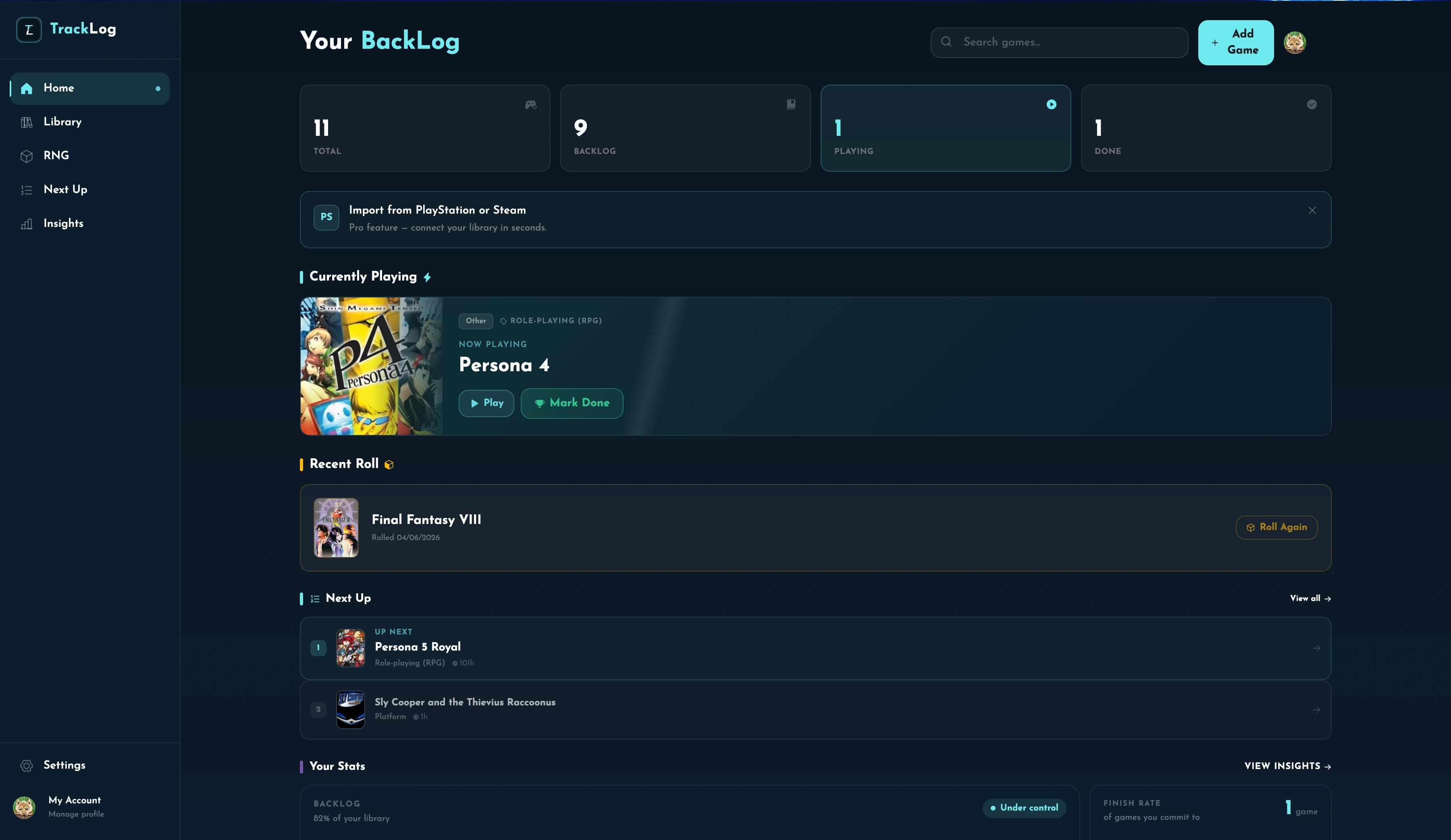The height and width of the screenshot is (840, 1451).
Task: Click Play for Persona 4
Action: (486, 403)
